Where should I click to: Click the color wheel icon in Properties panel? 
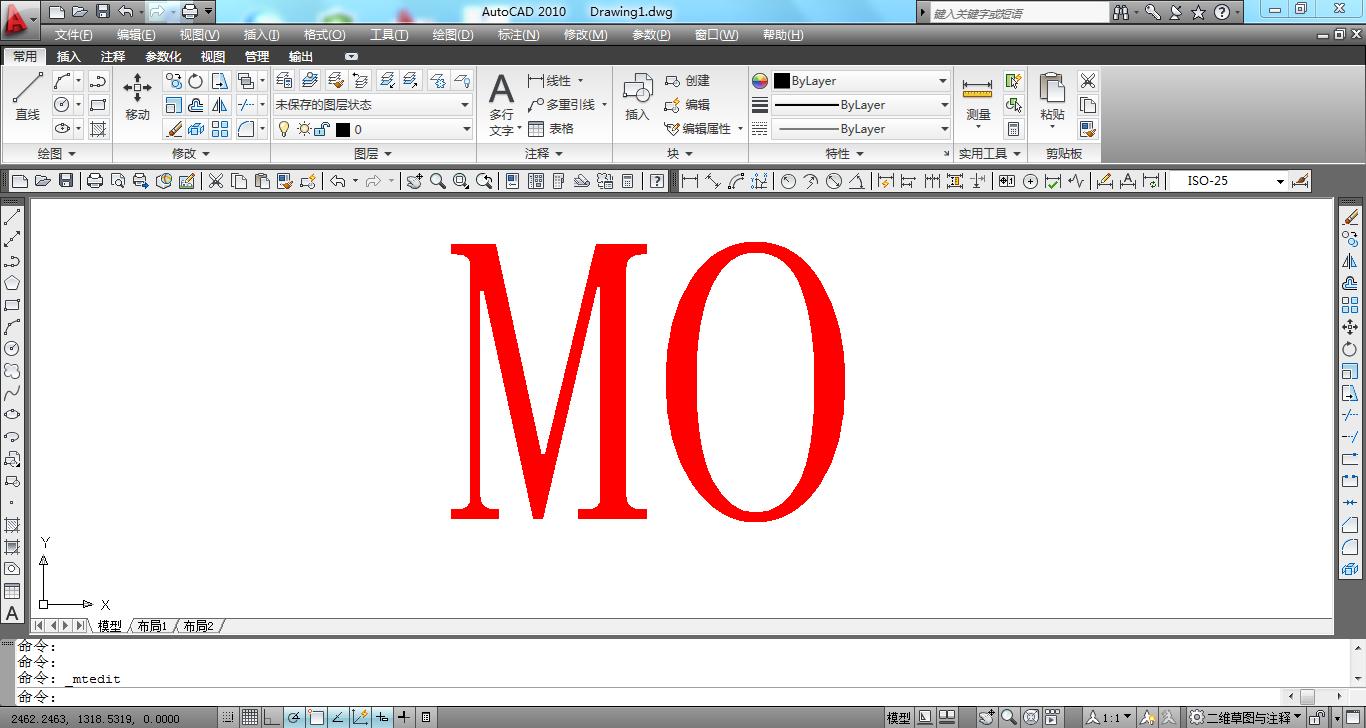[760, 81]
